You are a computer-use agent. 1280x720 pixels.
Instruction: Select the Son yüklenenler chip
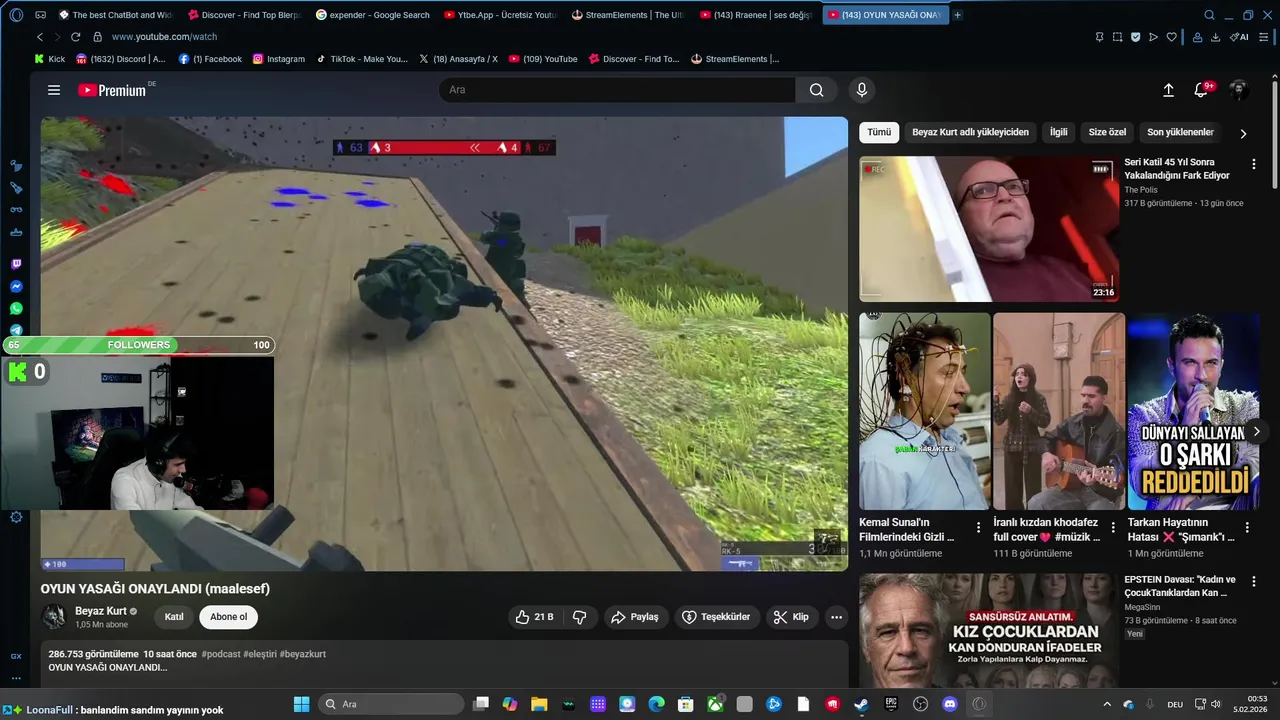click(1180, 132)
